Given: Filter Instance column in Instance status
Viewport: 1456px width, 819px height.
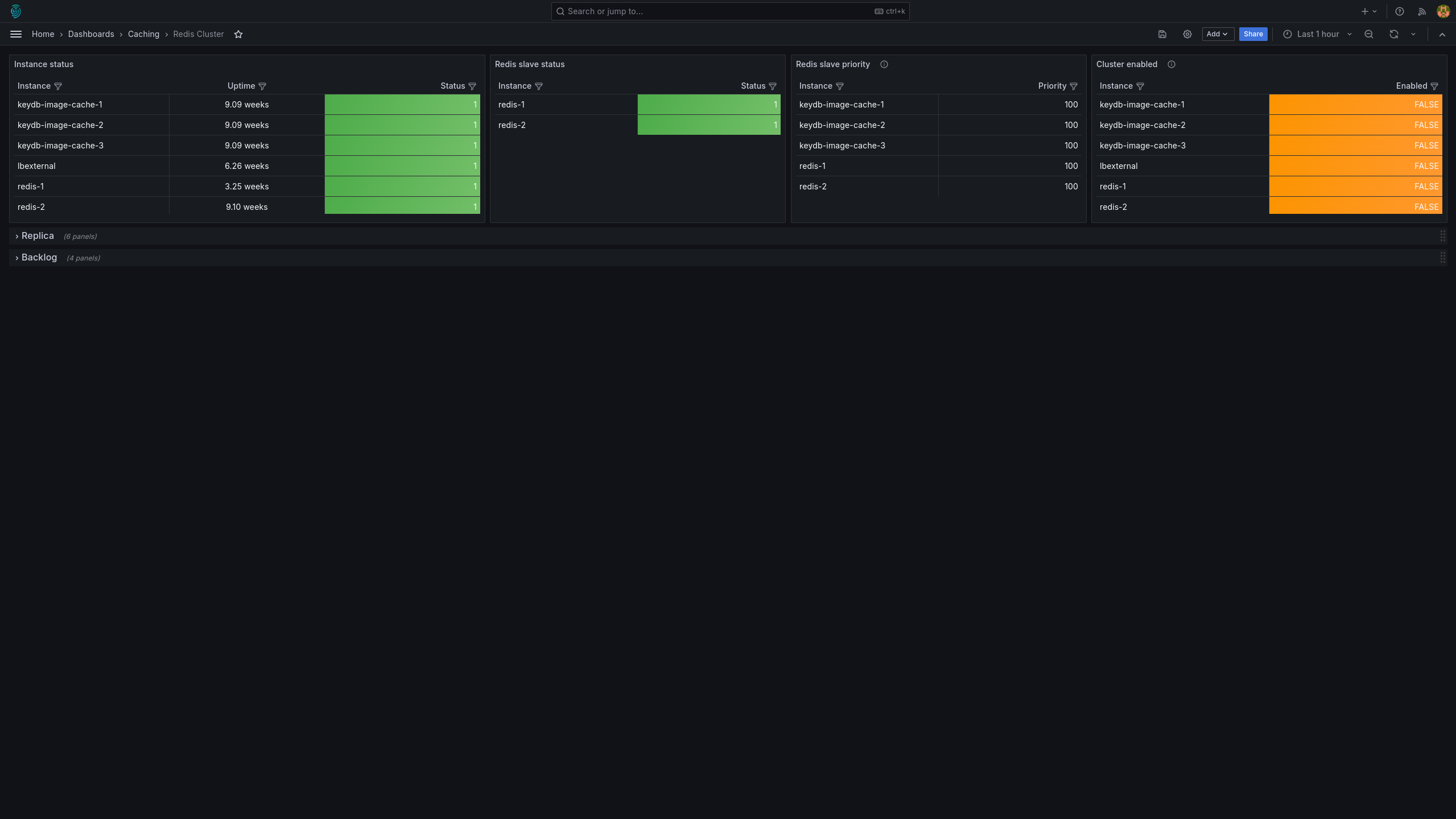Looking at the screenshot, I should pos(58,86).
